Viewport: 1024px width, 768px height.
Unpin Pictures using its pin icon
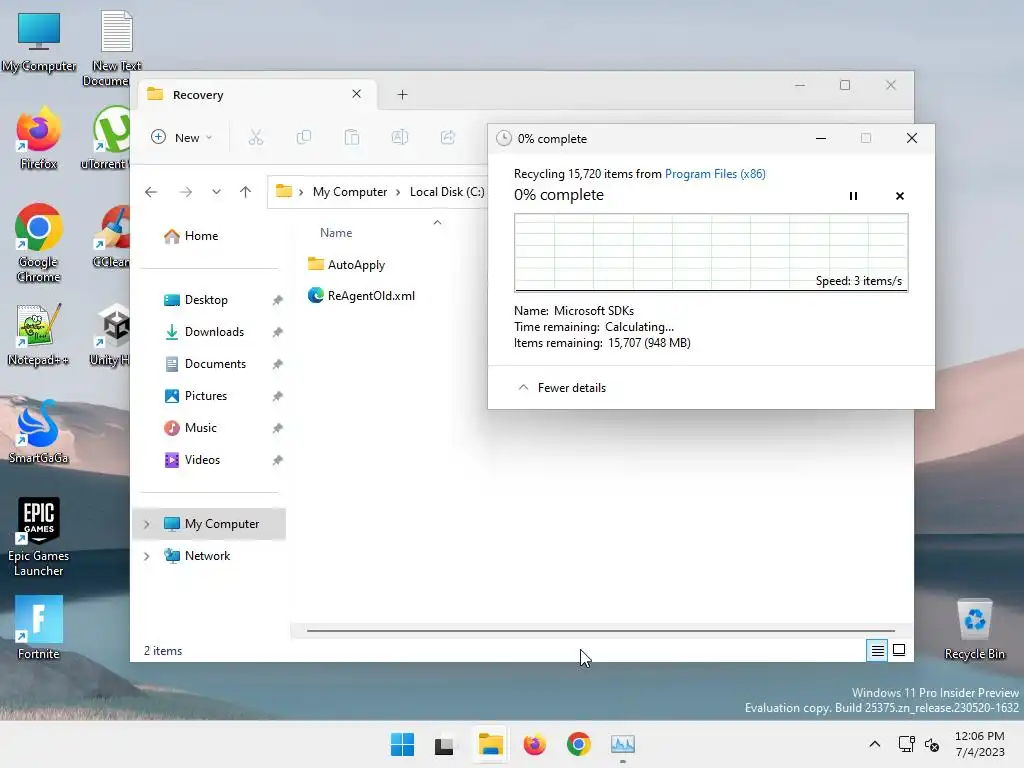(x=278, y=396)
